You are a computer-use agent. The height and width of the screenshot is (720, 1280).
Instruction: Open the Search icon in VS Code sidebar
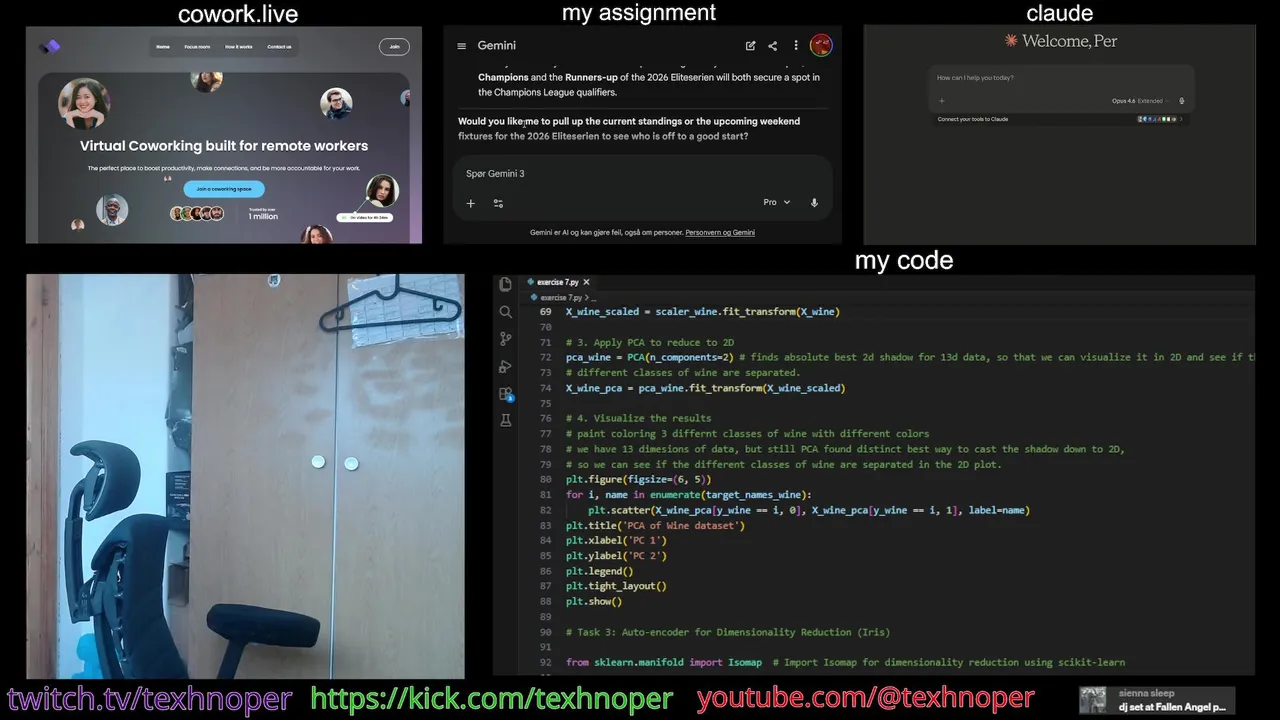(x=506, y=312)
